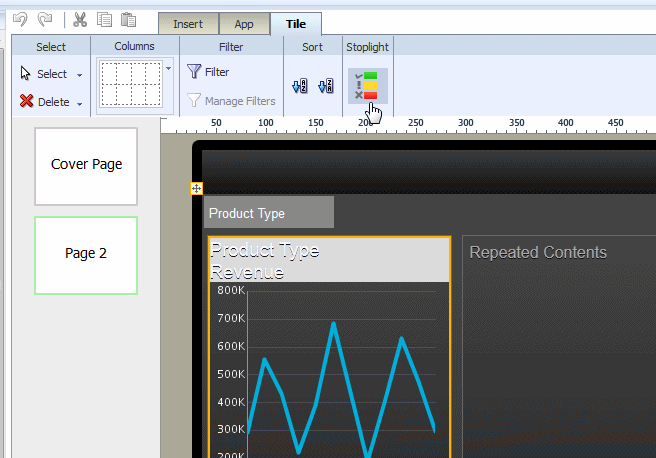
Task: Select the Page 2 thumbnail
Action: pyautogui.click(x=86, y=256)
